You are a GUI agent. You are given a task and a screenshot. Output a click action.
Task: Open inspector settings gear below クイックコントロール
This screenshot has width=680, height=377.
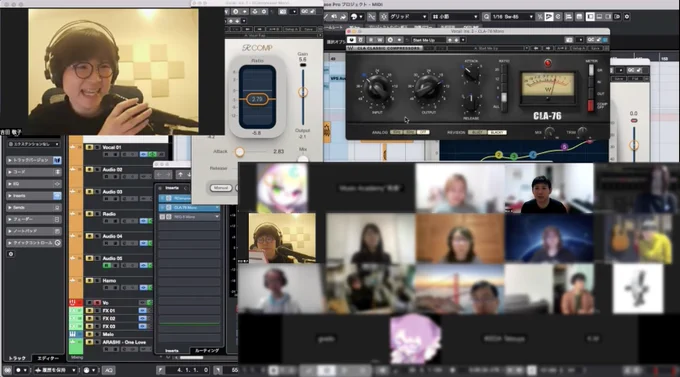(x=11, y=254)
